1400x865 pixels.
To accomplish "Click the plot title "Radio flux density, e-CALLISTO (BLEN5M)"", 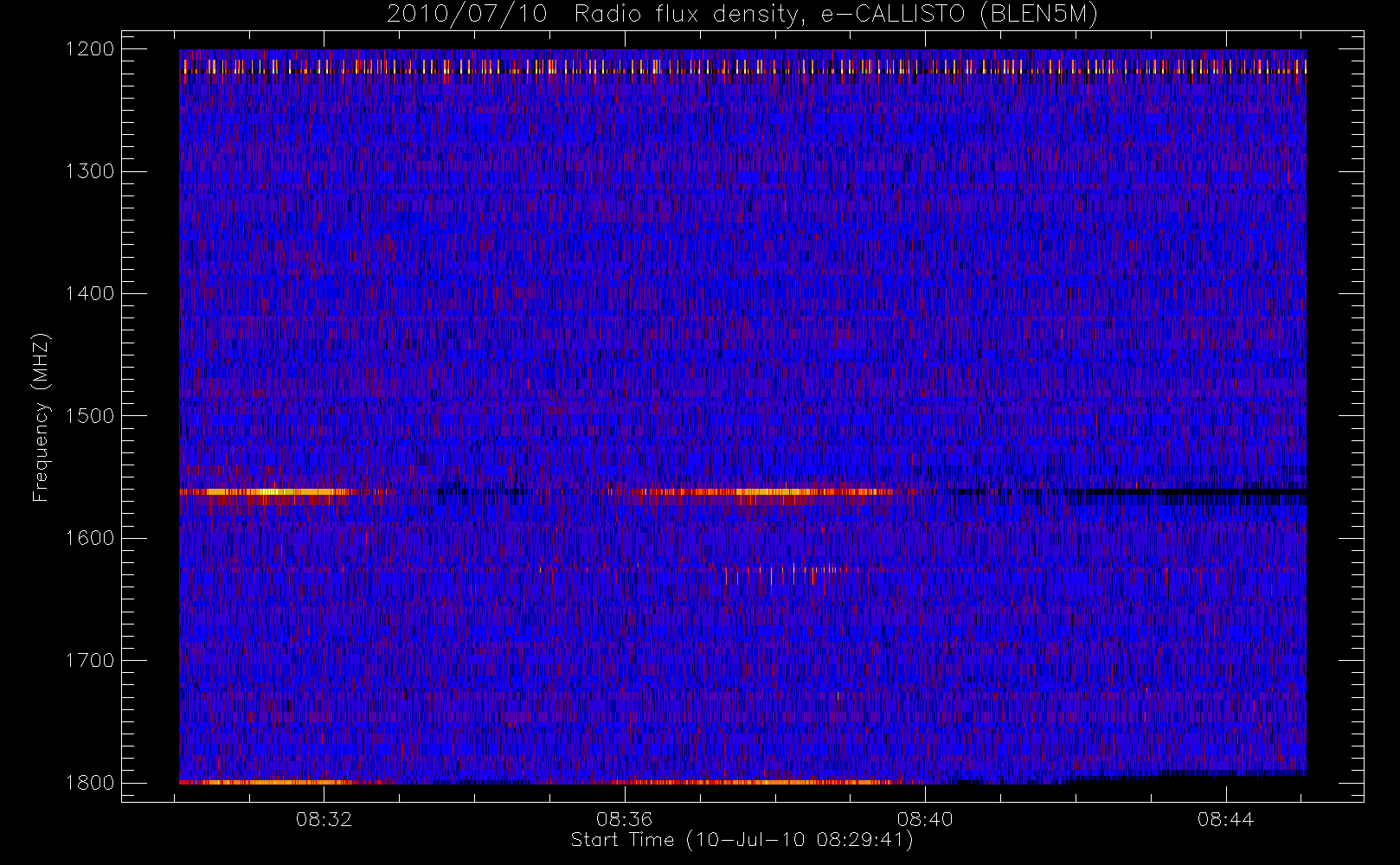I will (x=836, y=15).
